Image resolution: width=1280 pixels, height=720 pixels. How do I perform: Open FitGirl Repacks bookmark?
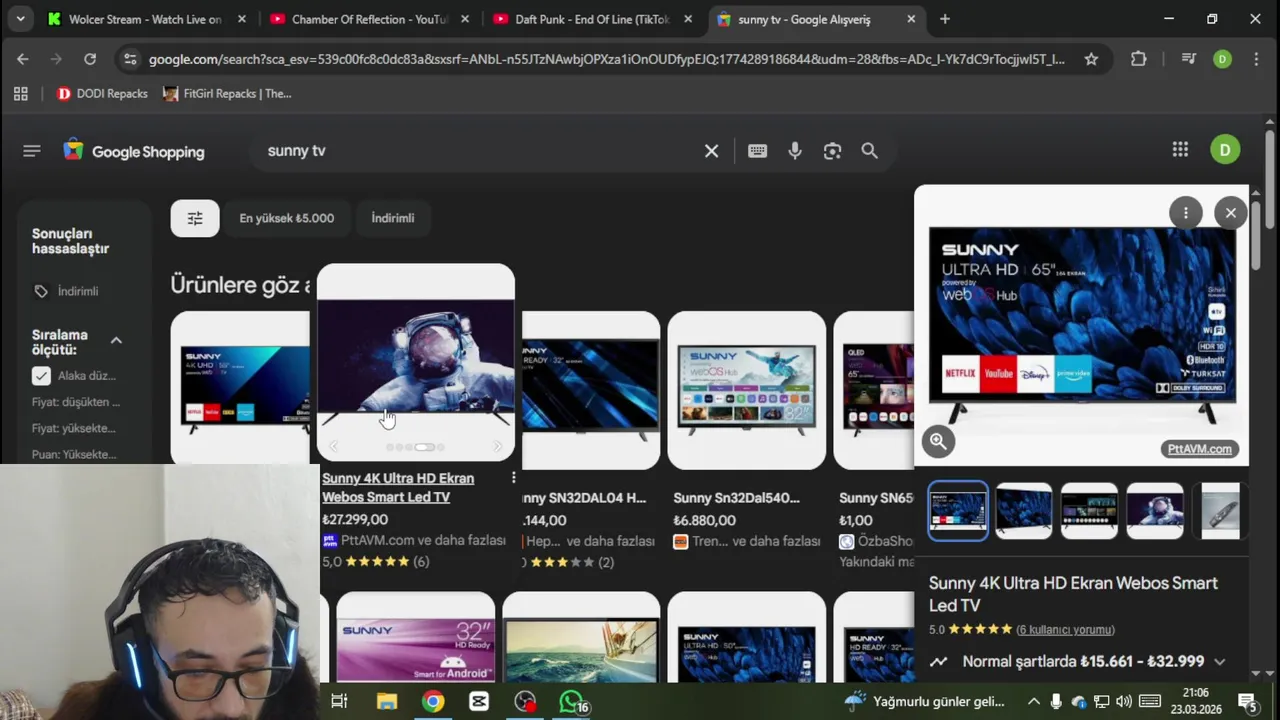coord(227,94)
